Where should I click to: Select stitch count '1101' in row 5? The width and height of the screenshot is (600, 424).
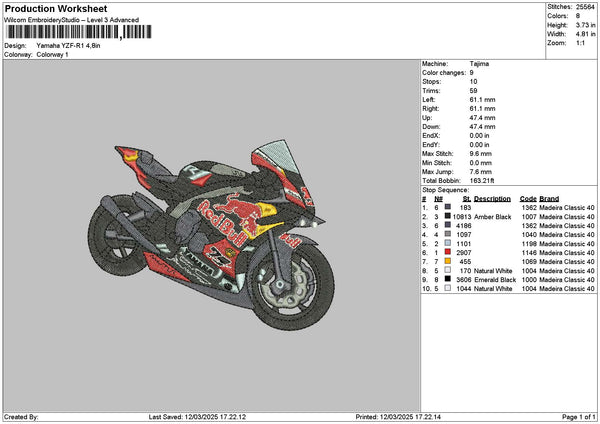click(x=464, y=244)
